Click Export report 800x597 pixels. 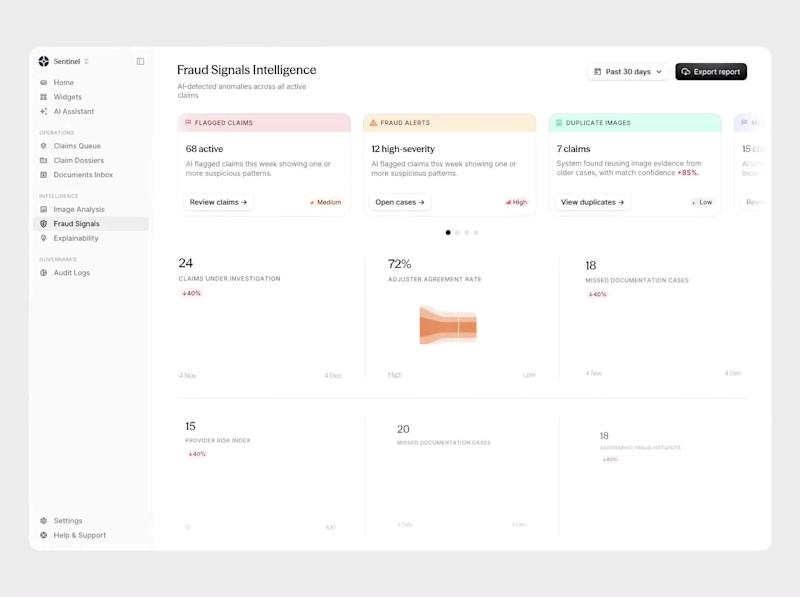[710, 71]
